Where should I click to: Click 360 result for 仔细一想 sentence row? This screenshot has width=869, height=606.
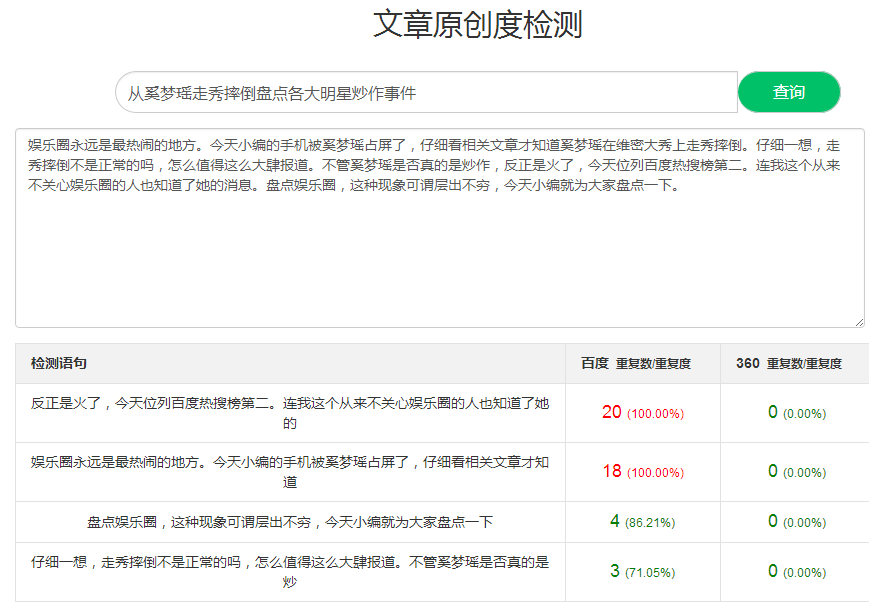click(x=773, y=571)
